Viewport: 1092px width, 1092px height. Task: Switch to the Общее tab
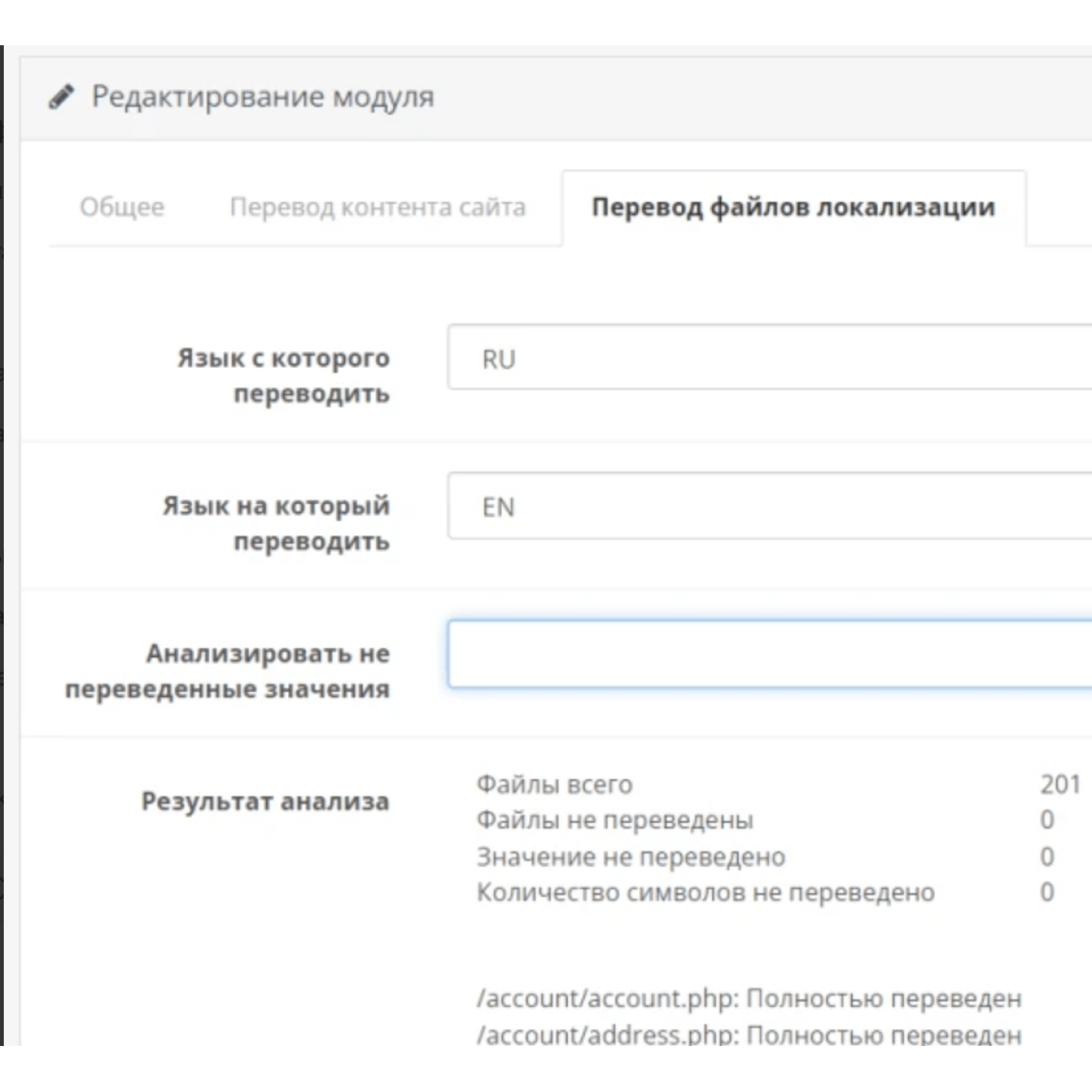(122, 207)
